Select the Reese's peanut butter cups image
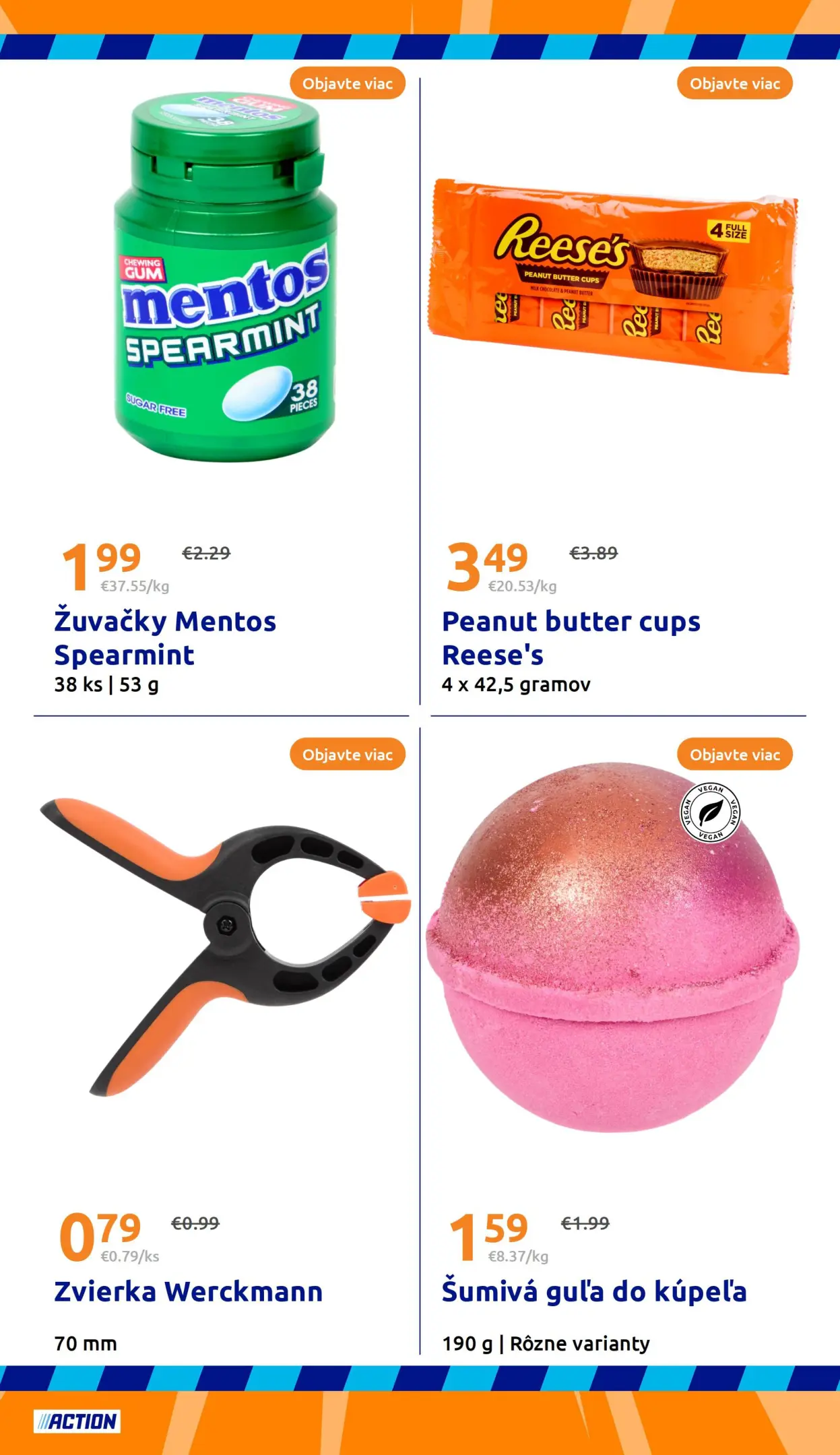The width and height of the screenshot is (840, 1455). pyautogui.click(x=613, y=276)
